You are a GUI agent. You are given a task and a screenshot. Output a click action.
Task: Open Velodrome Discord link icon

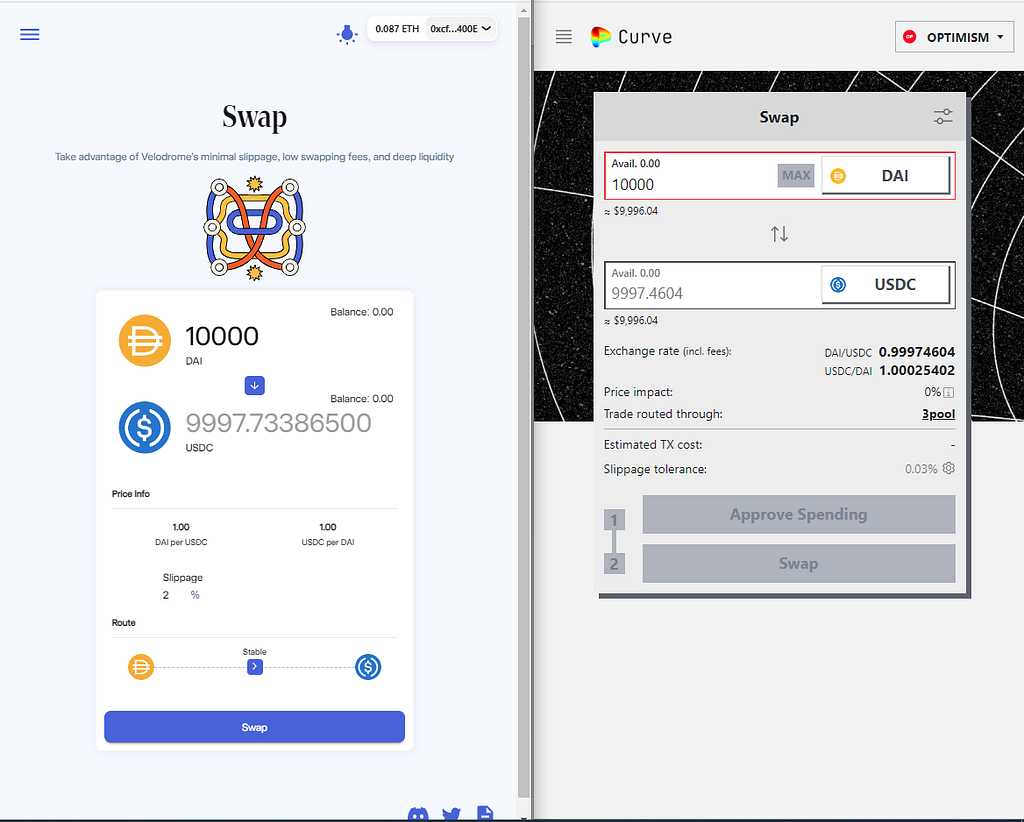point(418,814)
